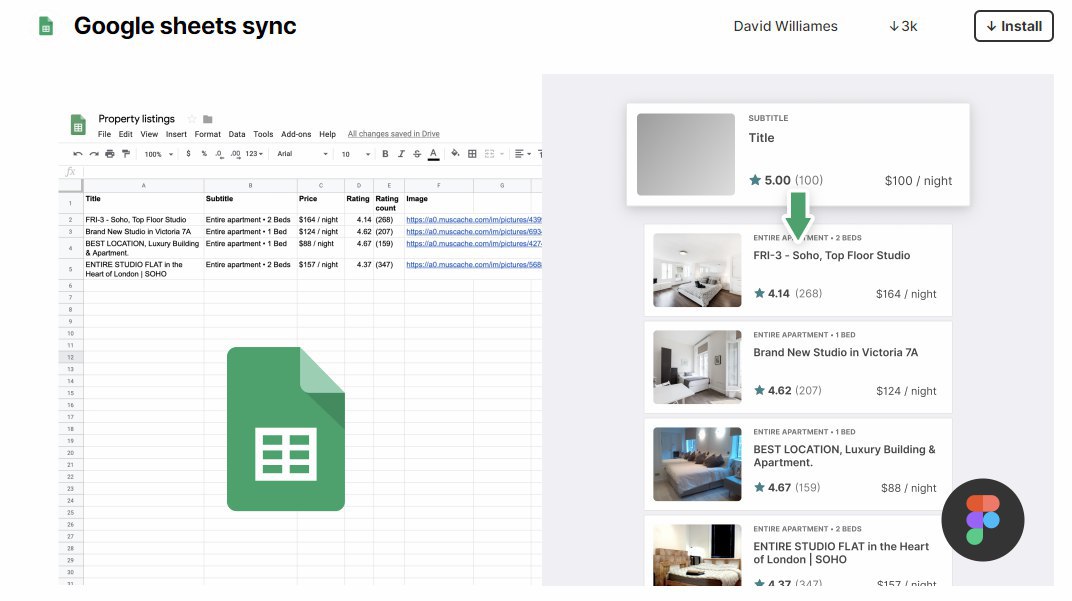Click the gray template card thumbnail
This screenshot has width=1072, height=601.
[686, 155]
